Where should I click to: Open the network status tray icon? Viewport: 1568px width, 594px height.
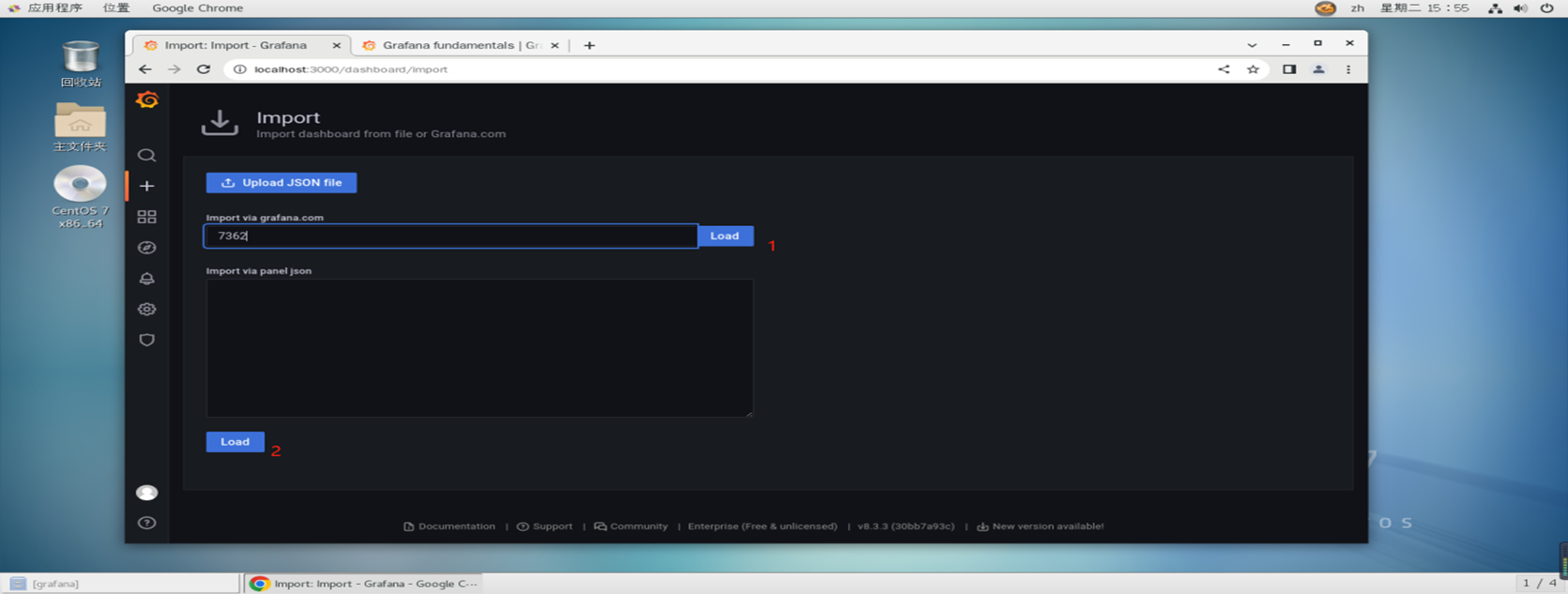[x=1495, y=8]
